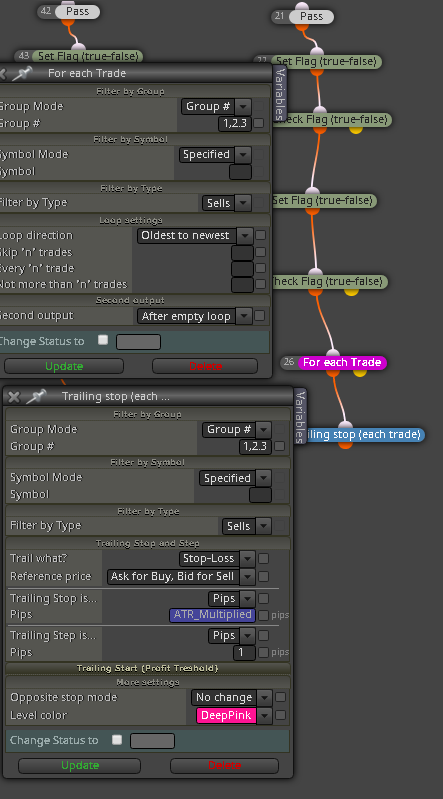
Task: Pin the For each Trade panel
Action: point(22,73)
